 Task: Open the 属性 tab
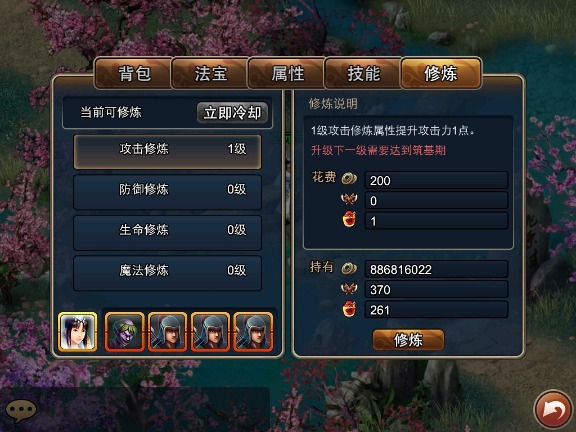287,73
